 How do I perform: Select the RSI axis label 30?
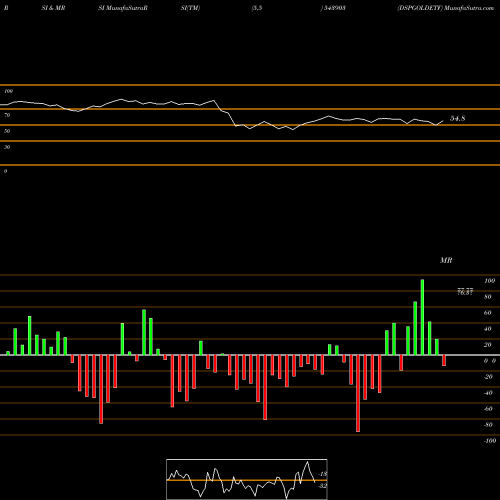7,147
